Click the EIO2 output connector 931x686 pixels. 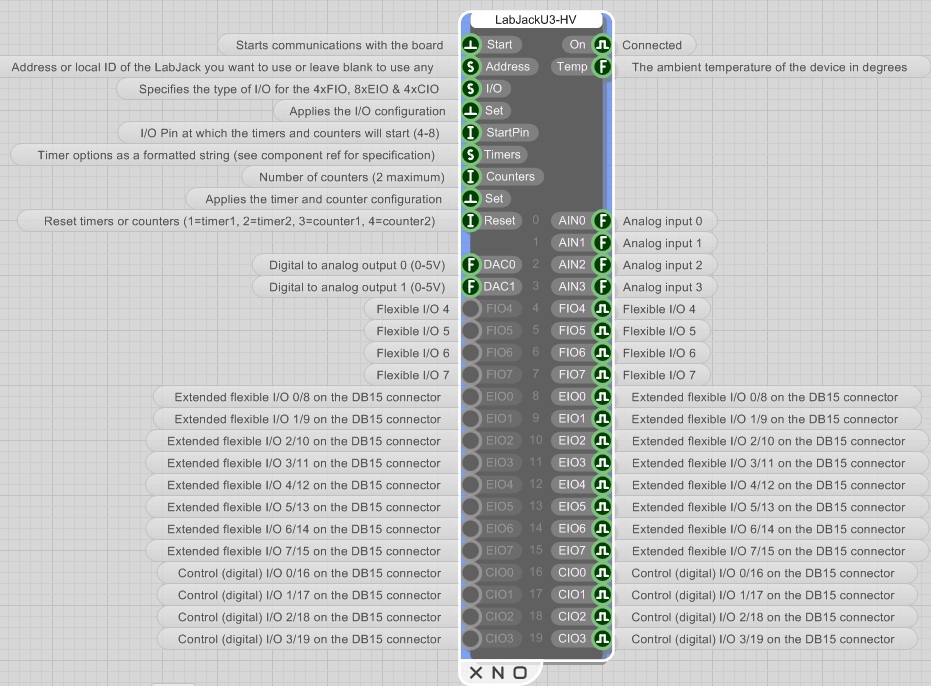tap(603, 440)
